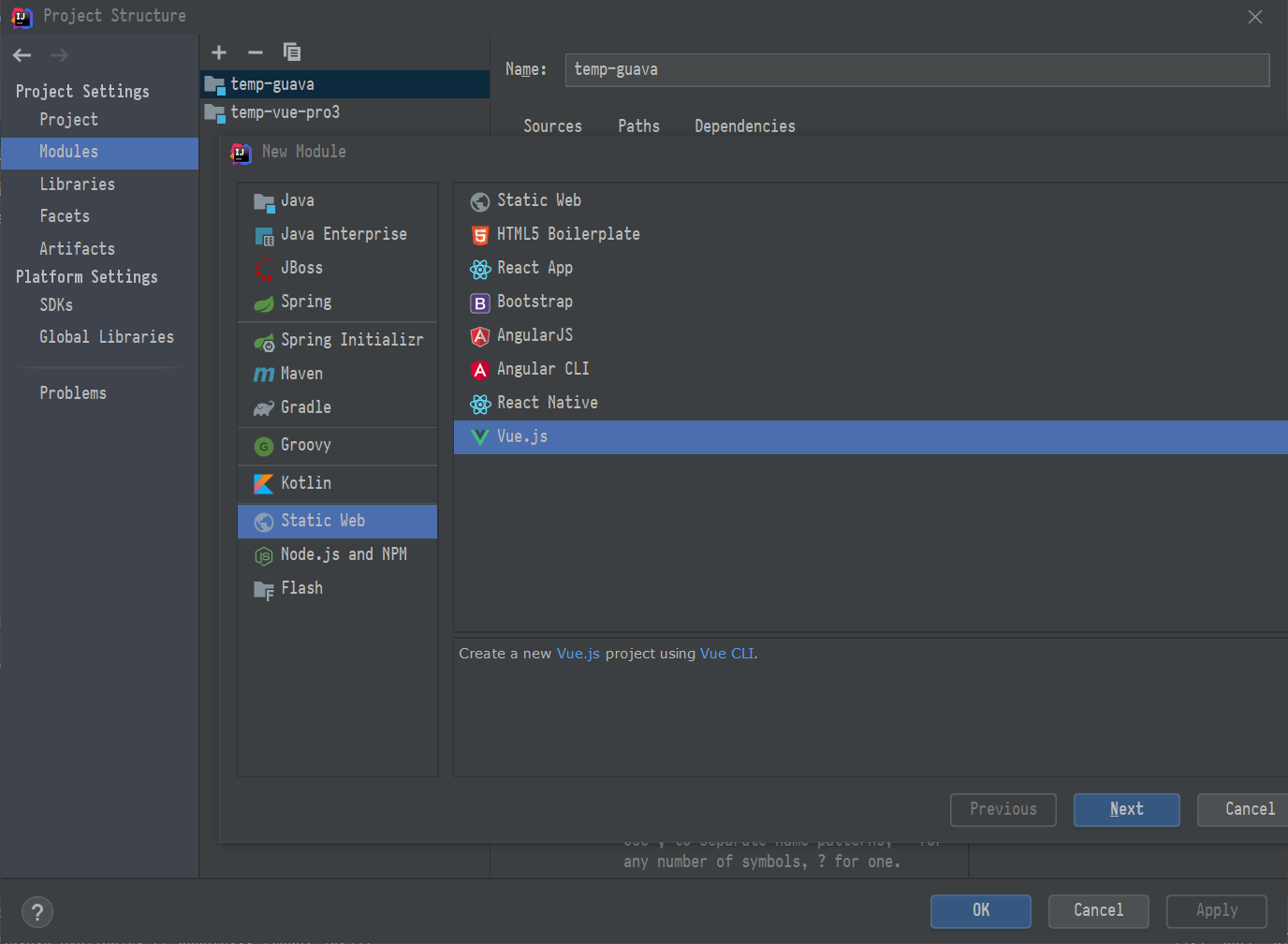The width and height of the screenshot is (1288, 944).
Task: Open SDKs under Platform Settings
Action: pos(56,305)
